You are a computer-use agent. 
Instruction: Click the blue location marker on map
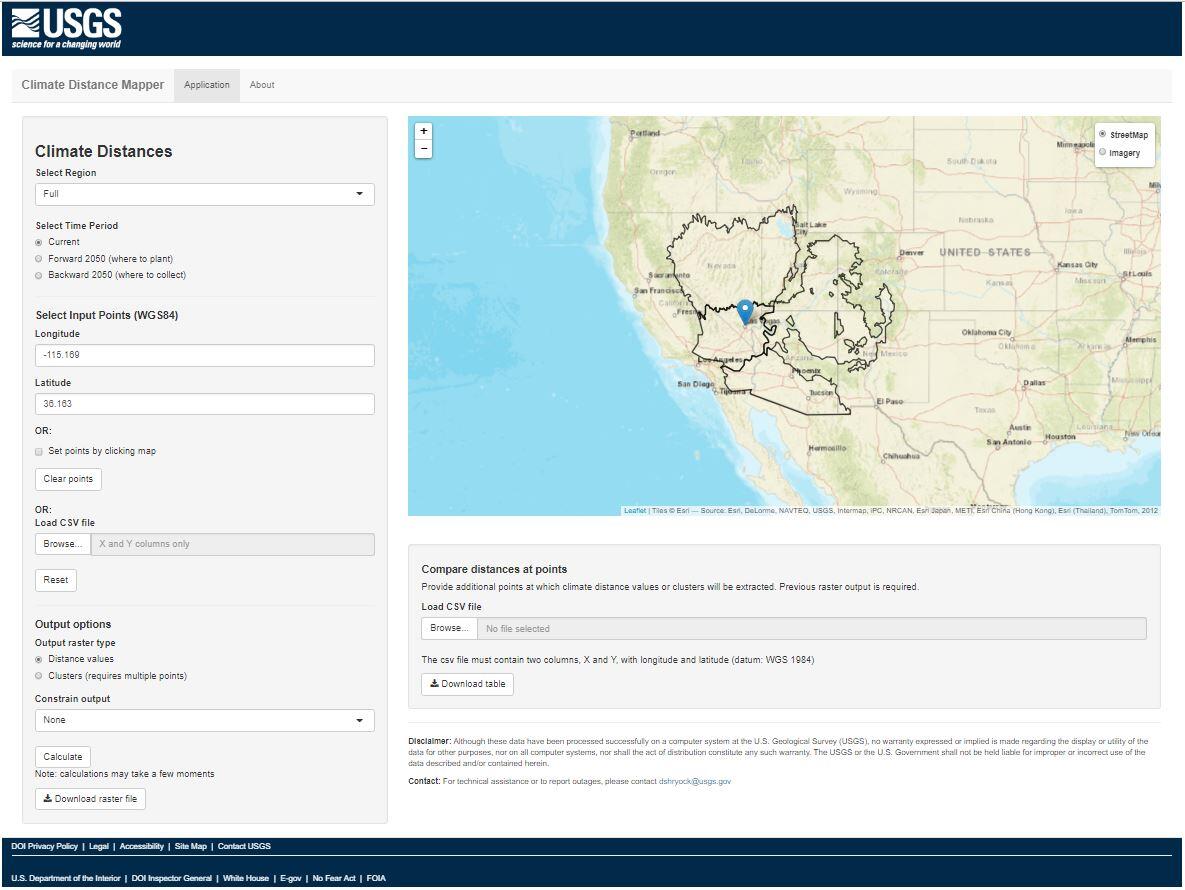click(745, 312)
